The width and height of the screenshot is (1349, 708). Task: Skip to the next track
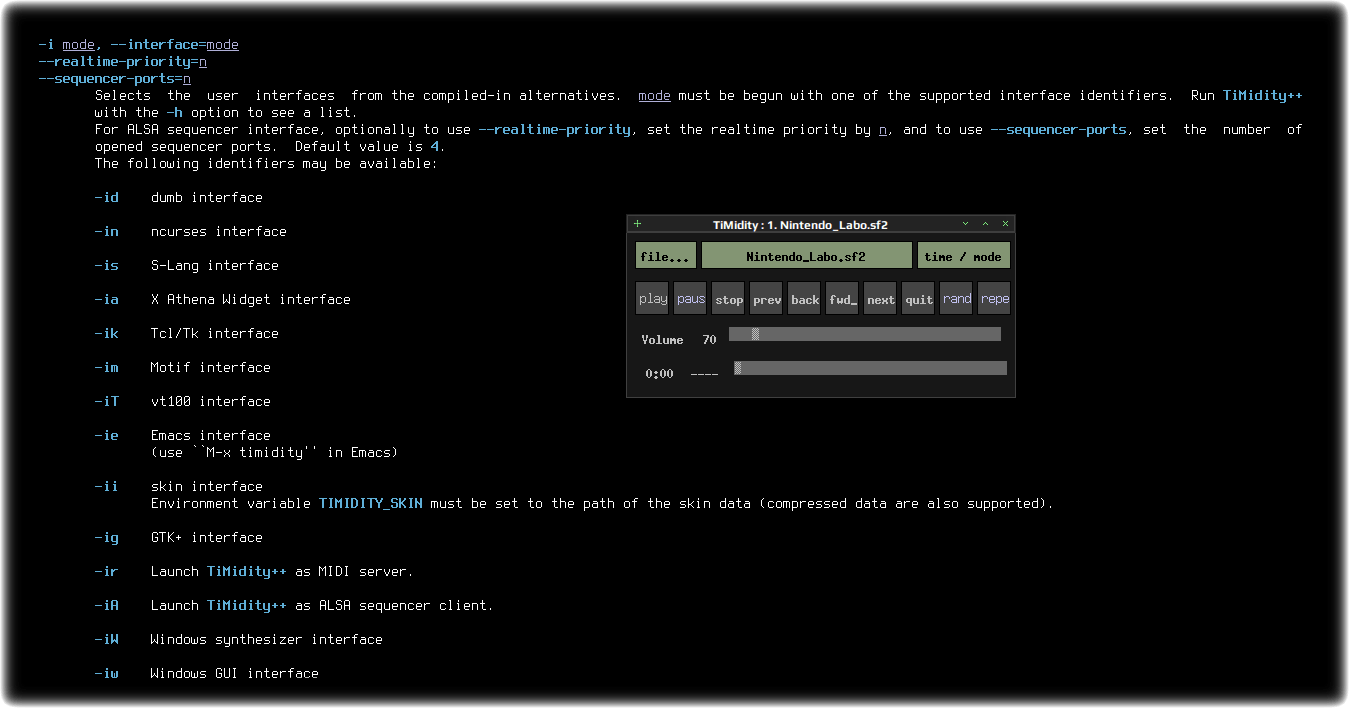click(x=881, y=299)
